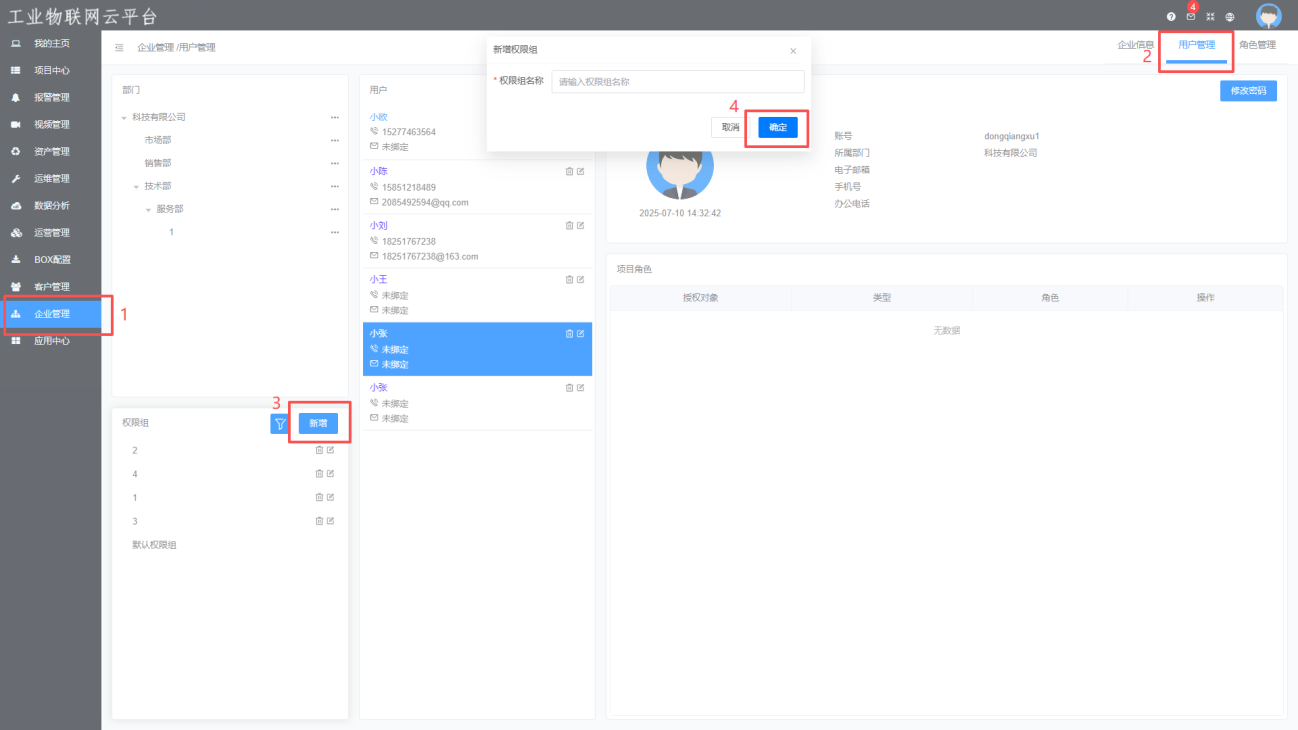
Task: Open the more options for 市场部
Action: (x=335, y=140)
